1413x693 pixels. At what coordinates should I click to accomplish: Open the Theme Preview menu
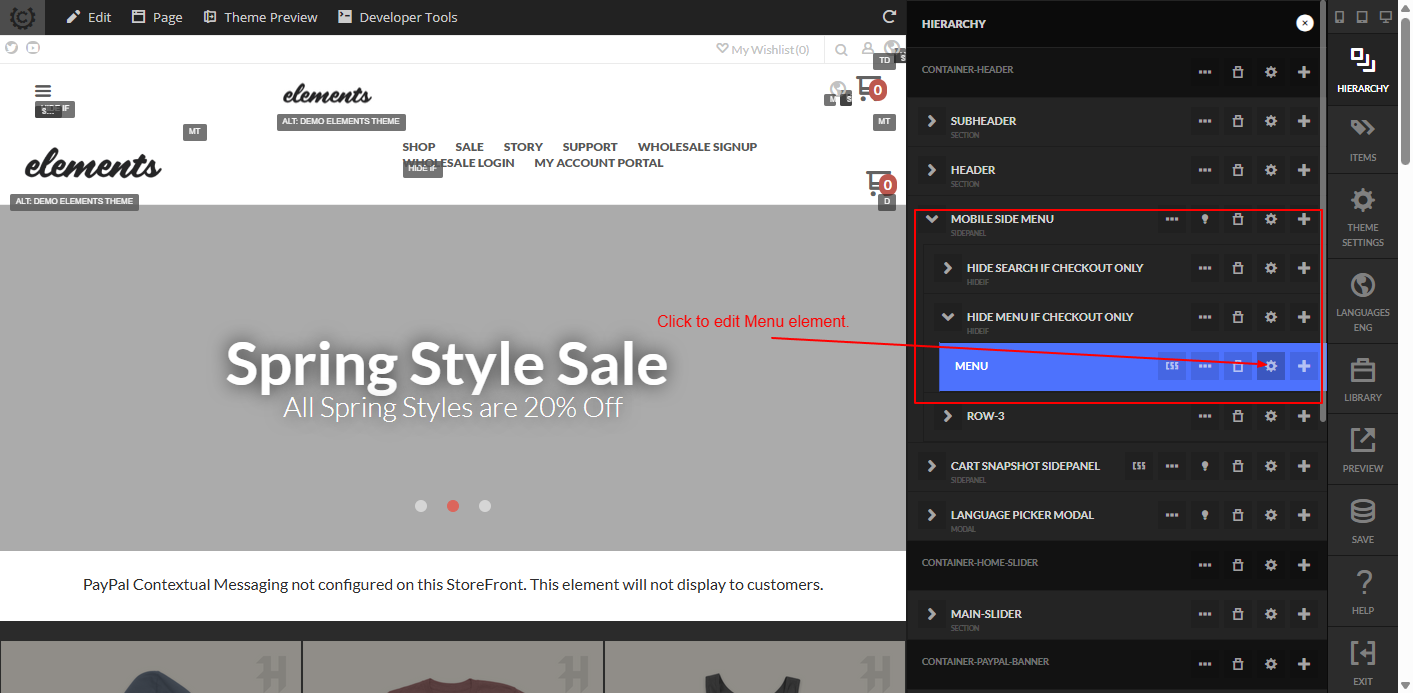[x=260, y=17]
